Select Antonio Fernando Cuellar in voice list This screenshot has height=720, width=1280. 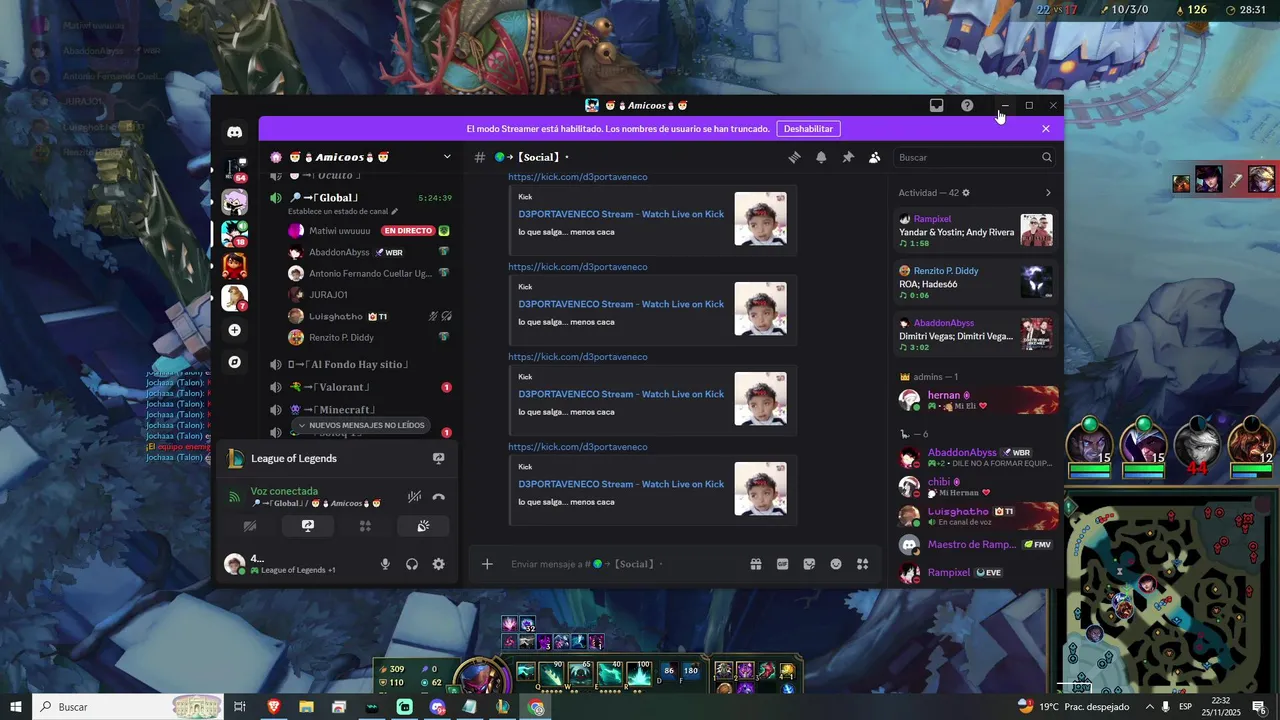pos(370,273)
